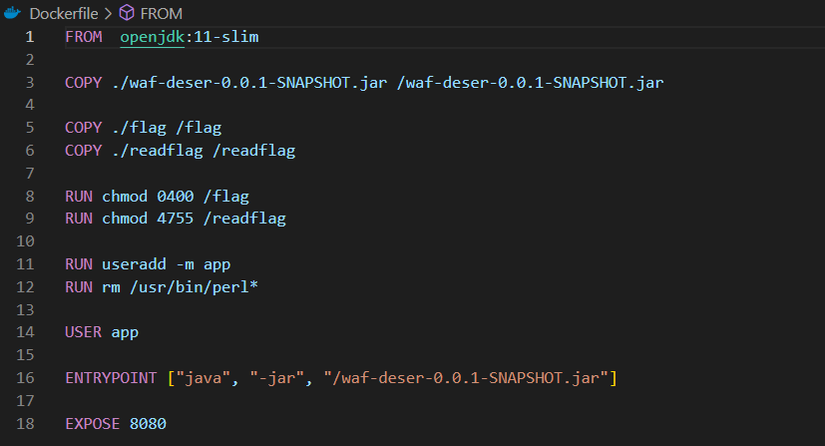
Task: Click /readflag path on line 9
Action: tap(245, 218)
